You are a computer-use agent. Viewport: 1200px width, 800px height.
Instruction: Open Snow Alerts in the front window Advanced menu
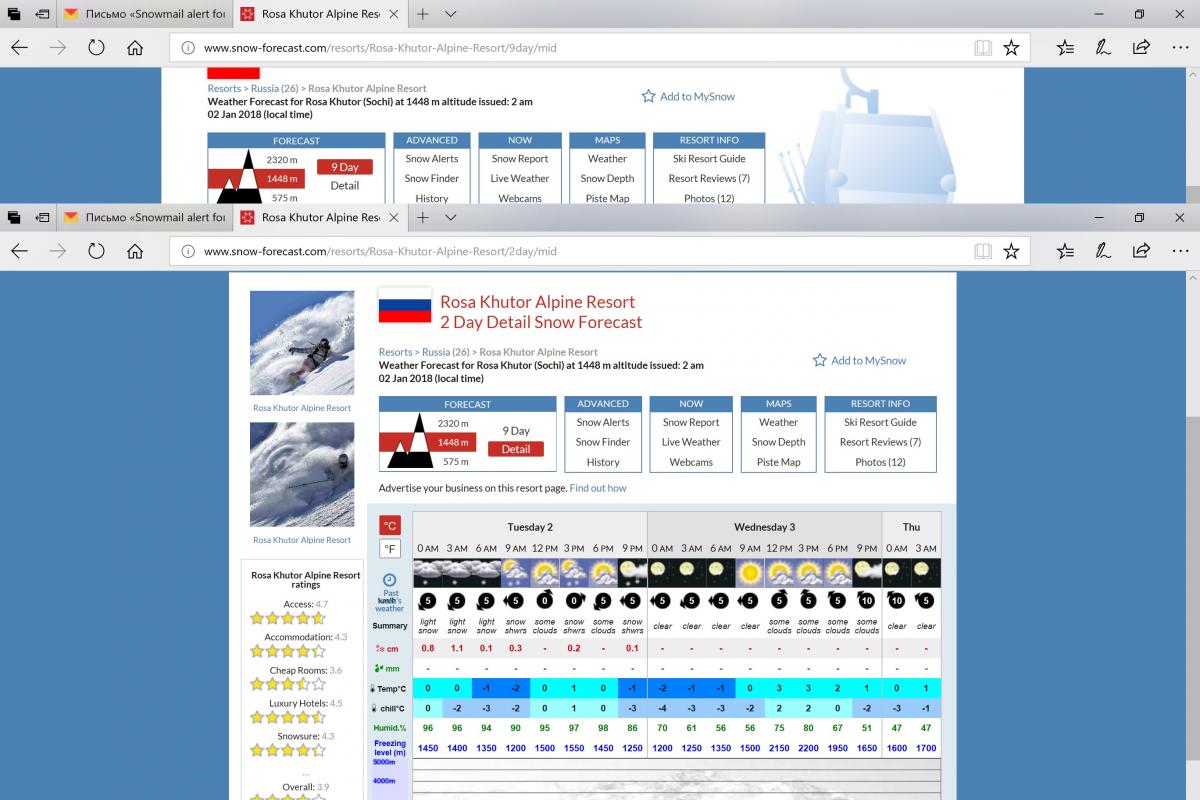pos(603,422)
